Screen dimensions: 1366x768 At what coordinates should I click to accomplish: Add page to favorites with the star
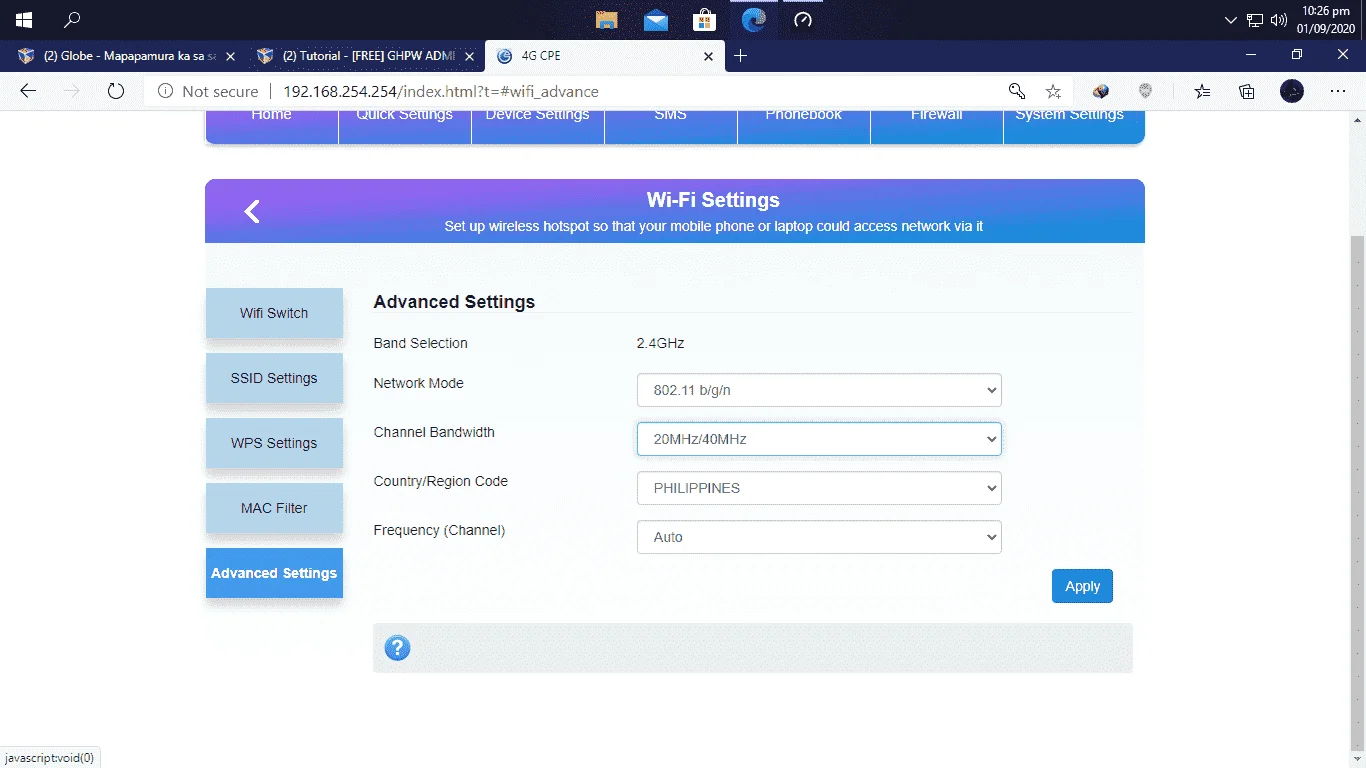(x=1053, y=91)
